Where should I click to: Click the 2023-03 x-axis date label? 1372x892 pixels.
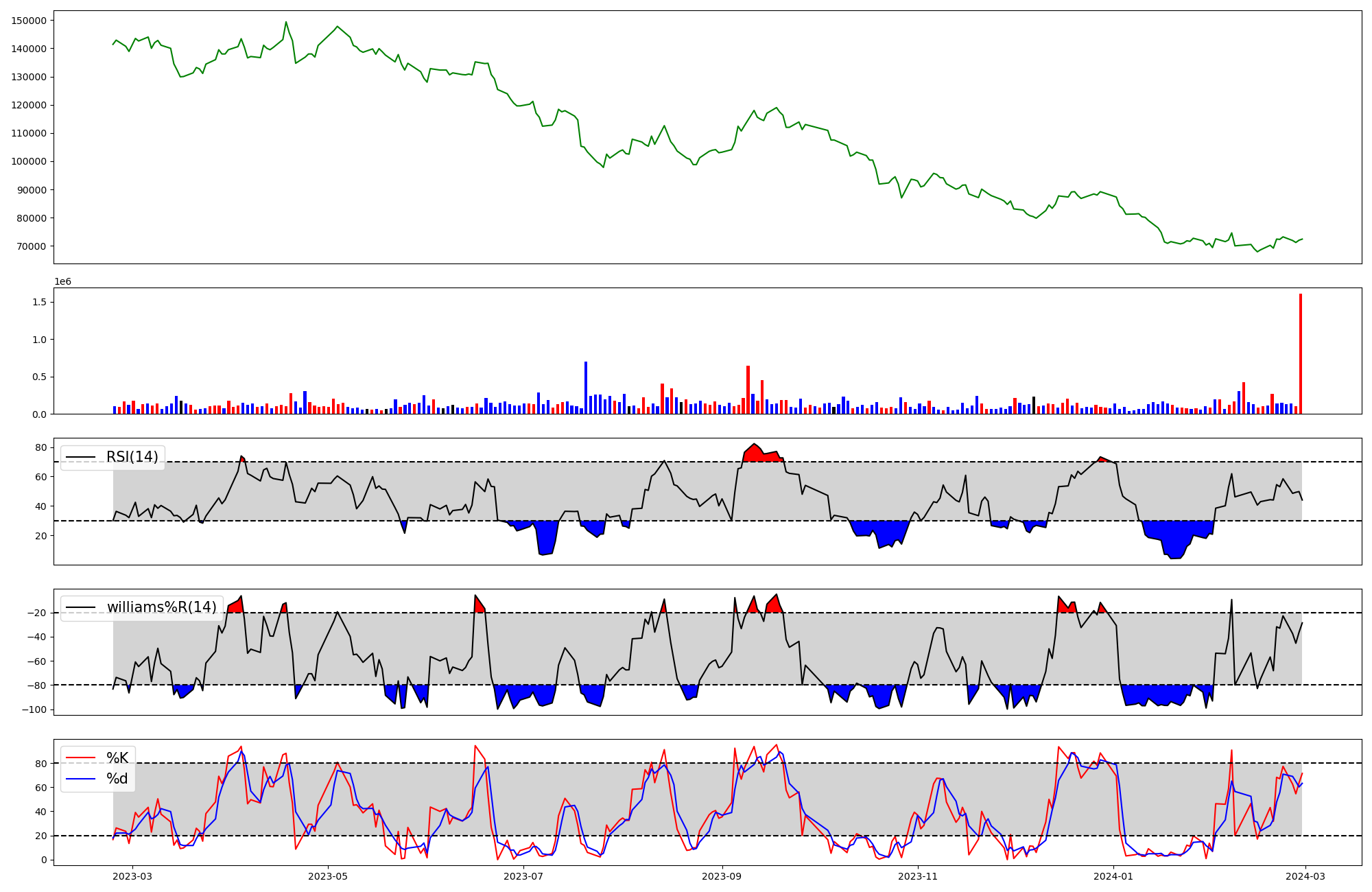click(x=132, y=876)
